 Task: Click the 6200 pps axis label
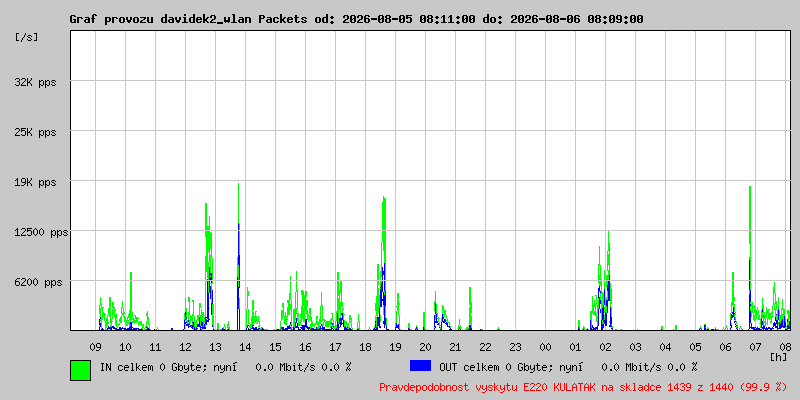tap(39, 282)
